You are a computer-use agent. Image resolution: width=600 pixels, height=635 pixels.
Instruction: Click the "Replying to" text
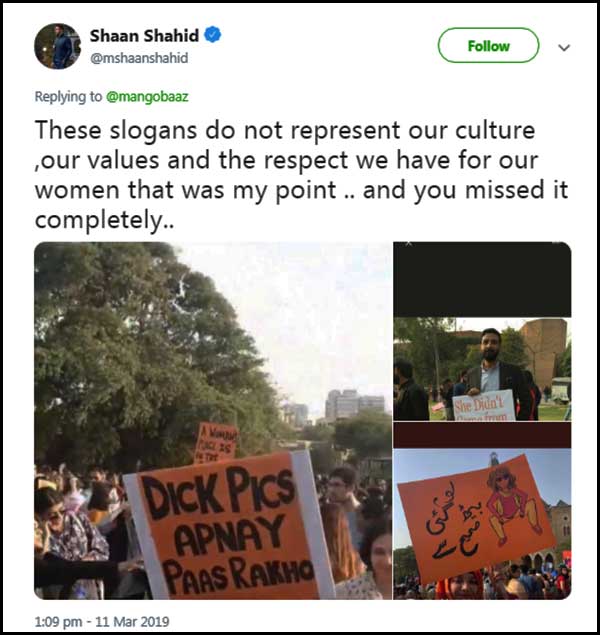[x=68, y=97]
